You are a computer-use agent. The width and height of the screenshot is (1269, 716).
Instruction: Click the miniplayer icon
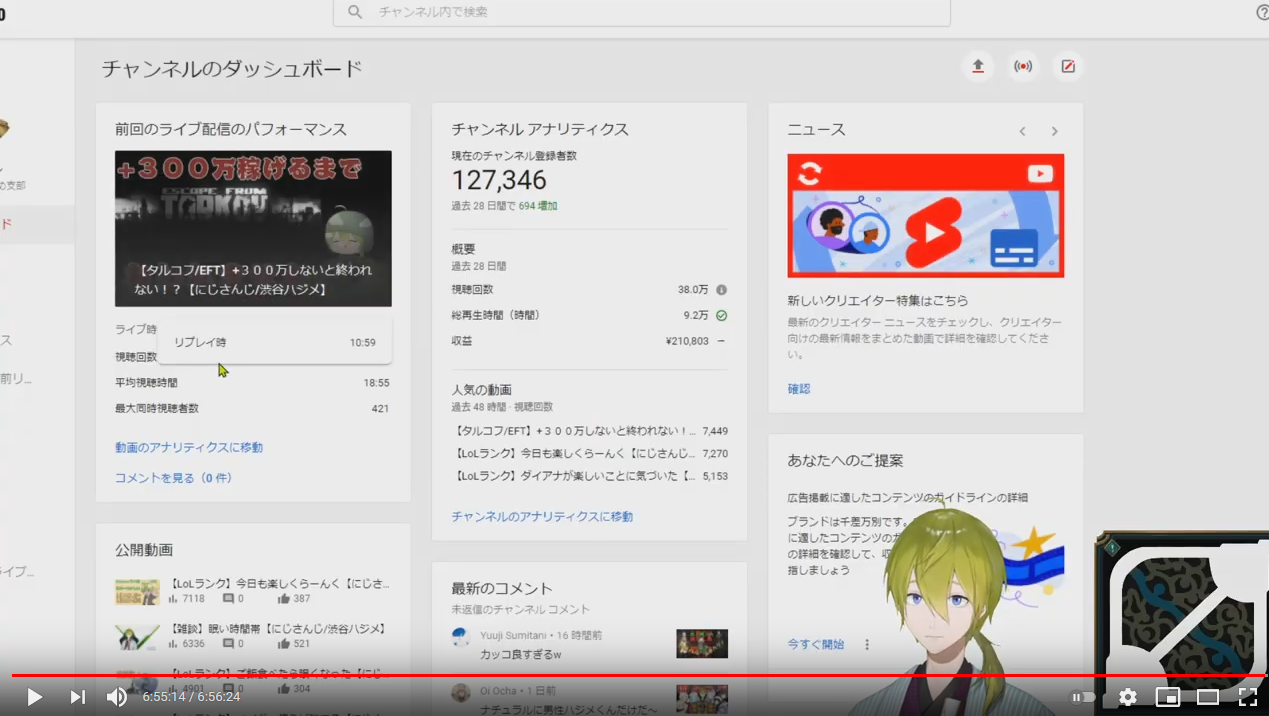1167,697
